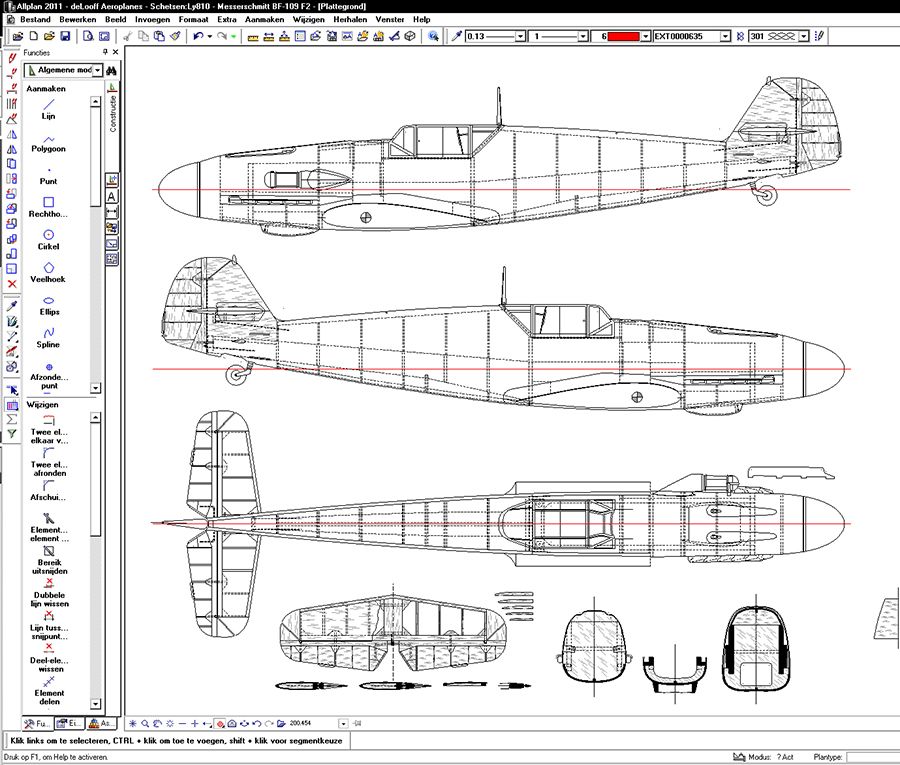This screenshot has height=765, width=900.
Task: Click the Dubbele lijn wissen tool
Action: tap(49, 592)
